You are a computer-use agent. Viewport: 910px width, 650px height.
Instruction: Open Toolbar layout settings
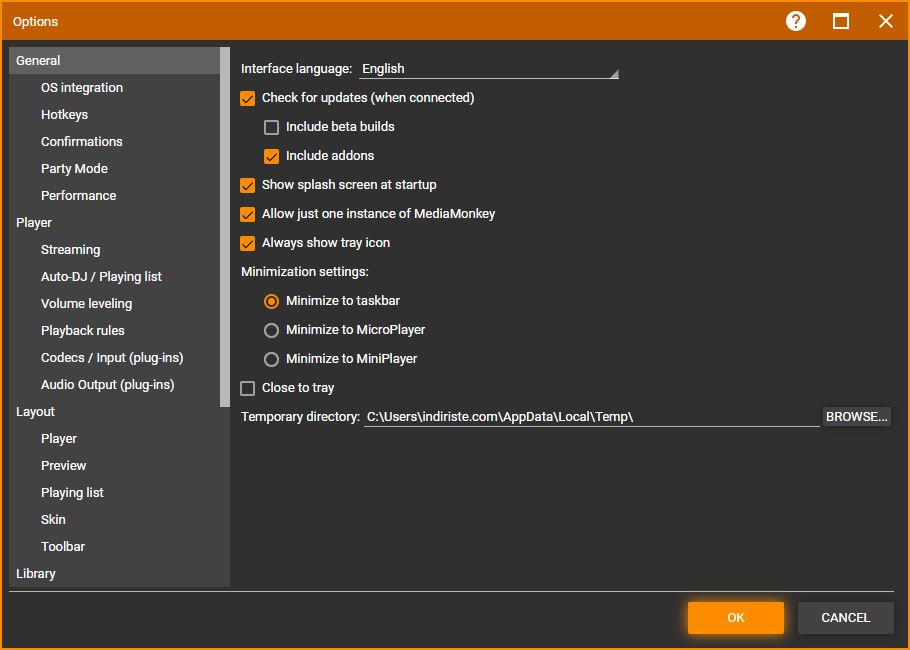(x=63, y=546)
